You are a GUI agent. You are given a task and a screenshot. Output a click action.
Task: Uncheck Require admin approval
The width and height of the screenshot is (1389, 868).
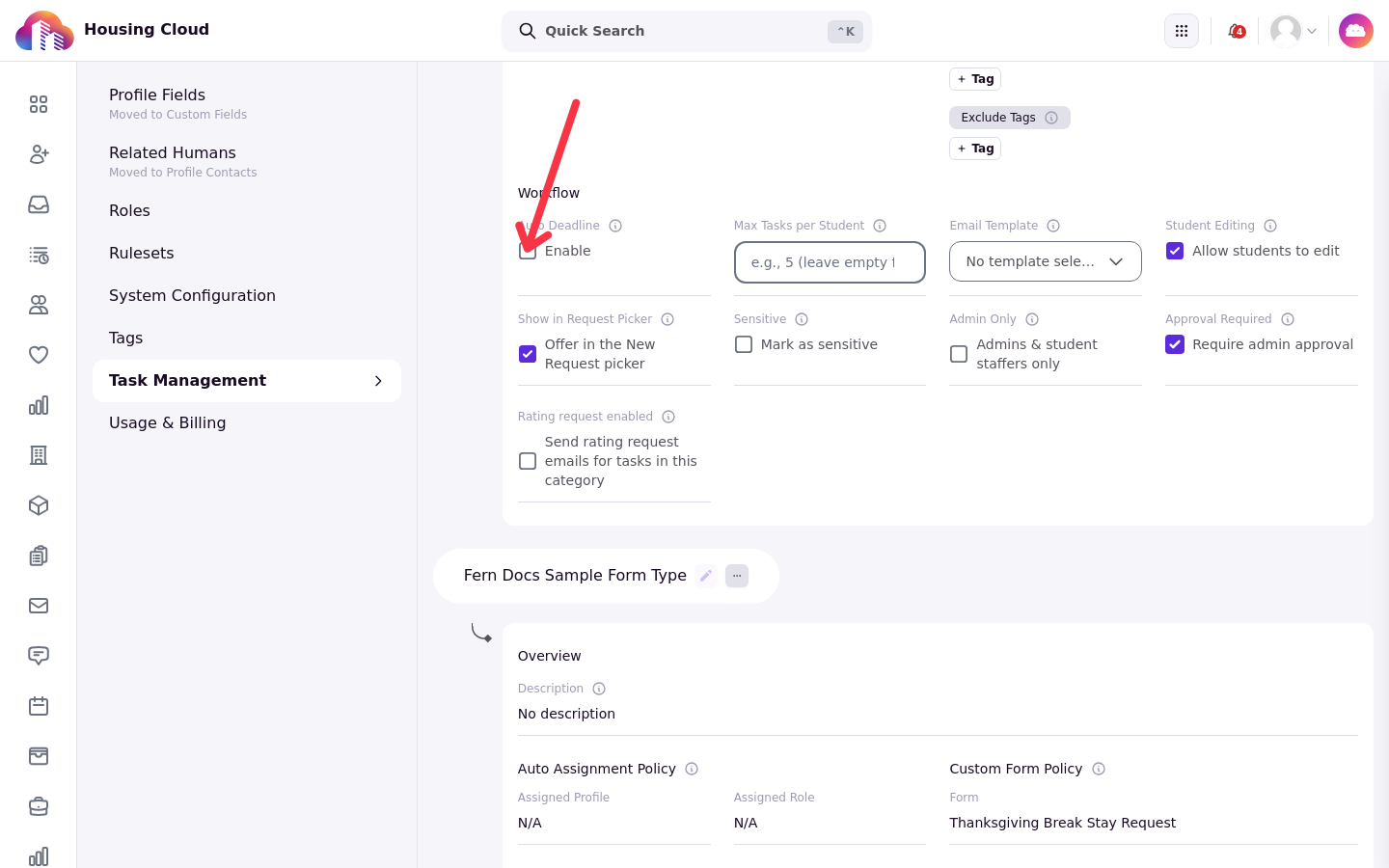point(1175,344)
